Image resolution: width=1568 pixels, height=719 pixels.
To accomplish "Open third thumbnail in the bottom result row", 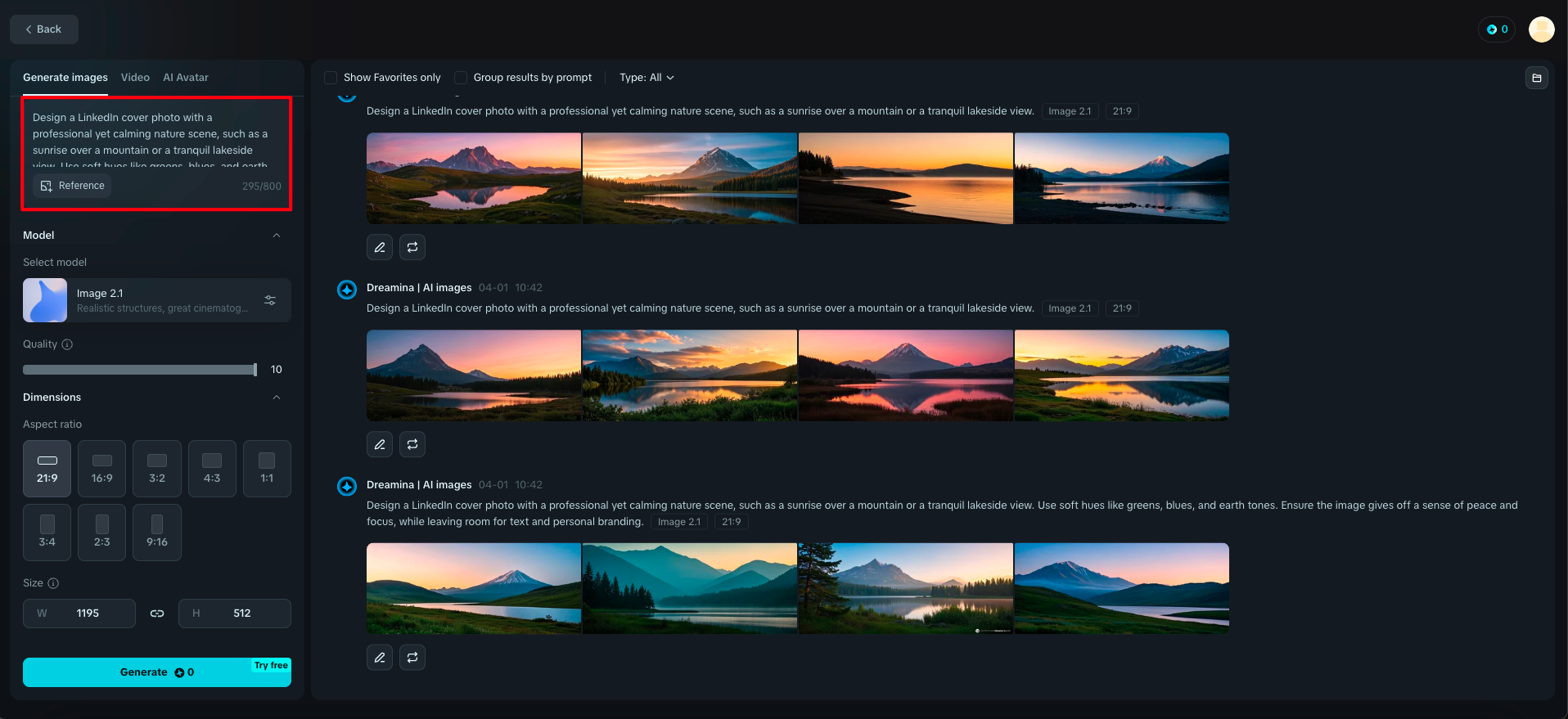I will 906,589.
